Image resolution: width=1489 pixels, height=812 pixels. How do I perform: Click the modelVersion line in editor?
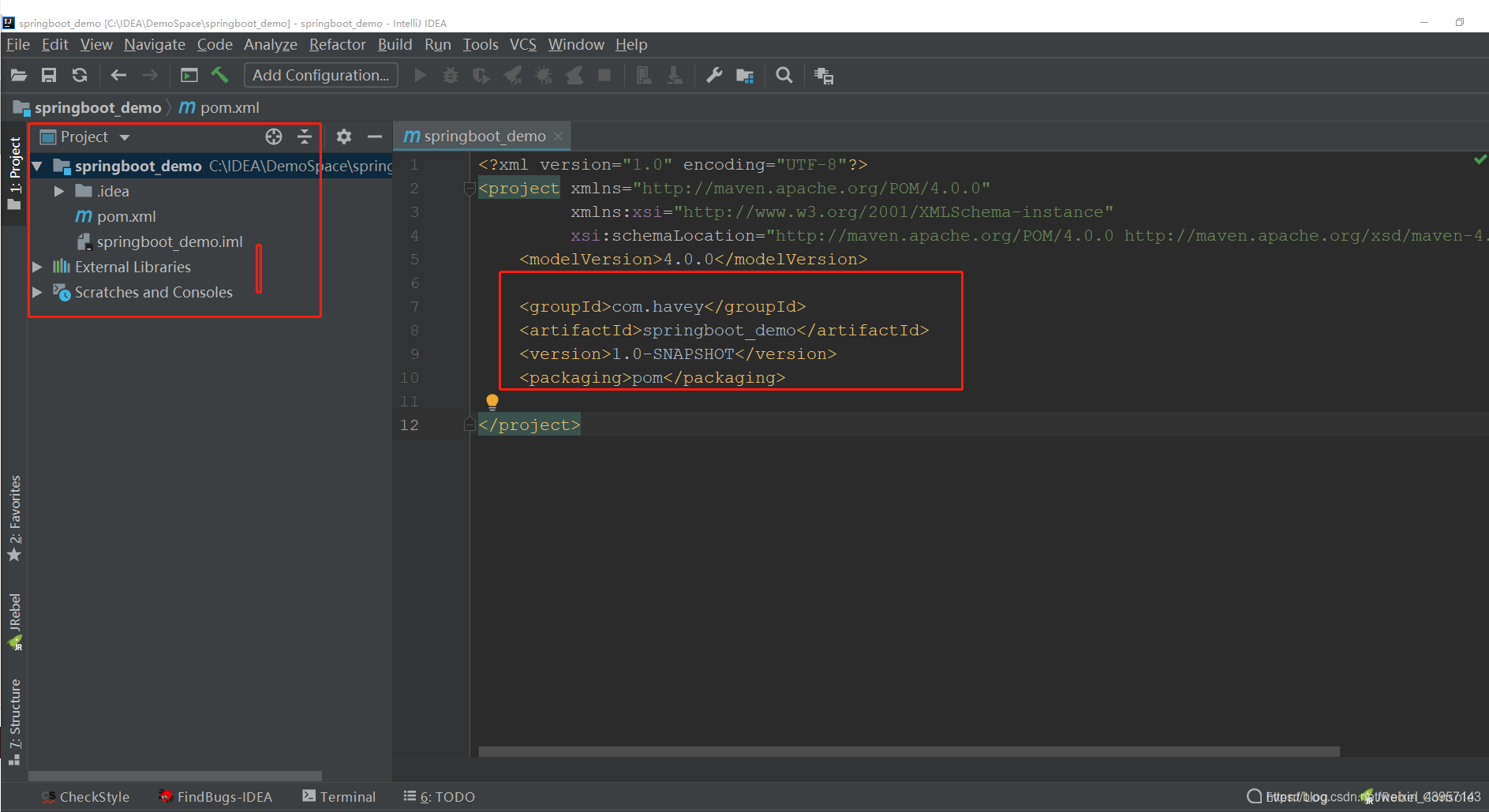[694, 259]
